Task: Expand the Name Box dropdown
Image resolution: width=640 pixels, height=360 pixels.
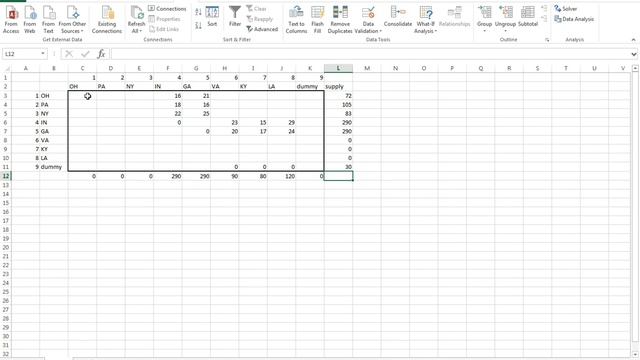Action: tap(43, 54)
